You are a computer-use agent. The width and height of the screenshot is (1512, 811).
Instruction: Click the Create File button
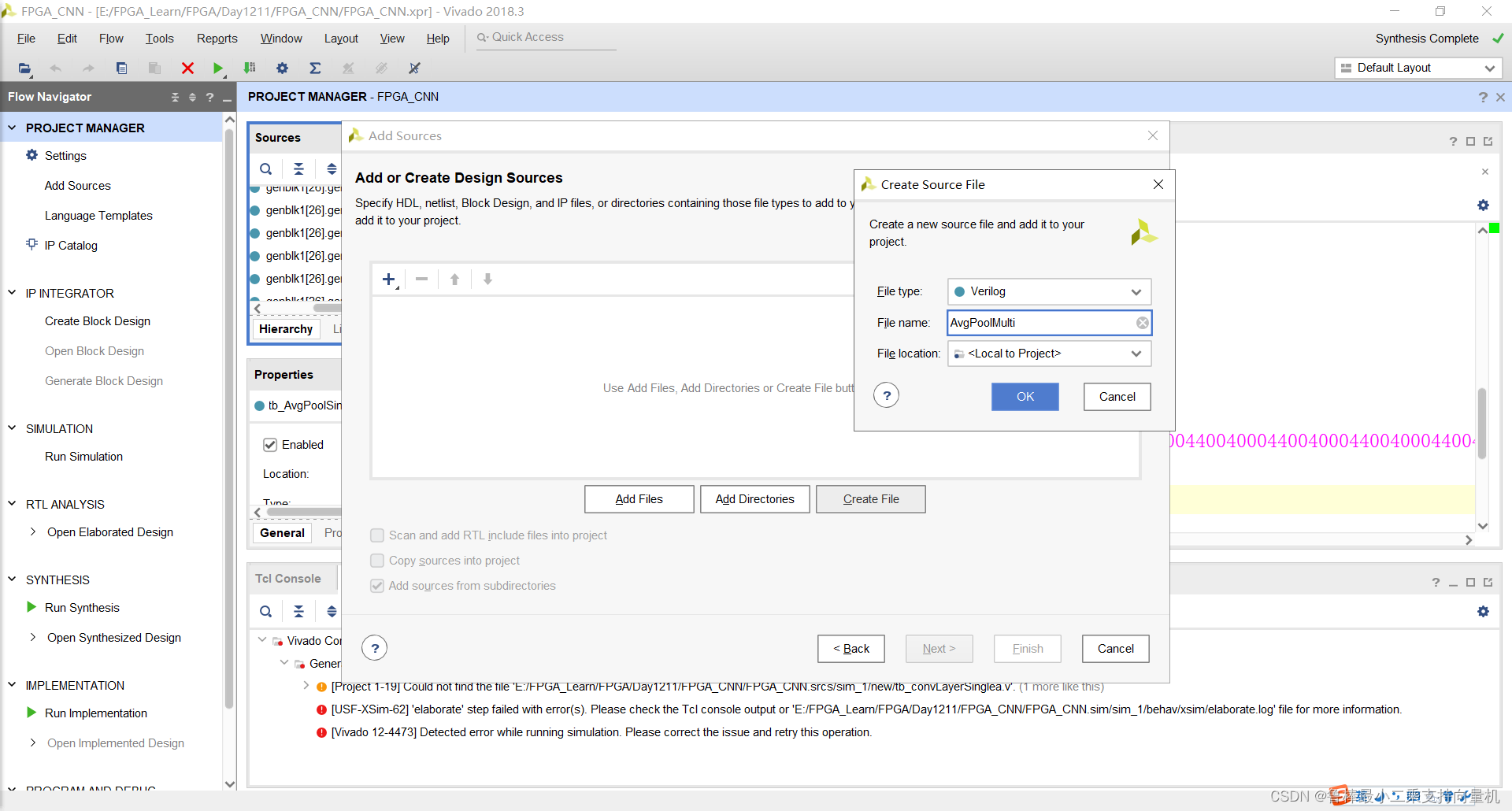pyautogui.click(x=870, y=499)
